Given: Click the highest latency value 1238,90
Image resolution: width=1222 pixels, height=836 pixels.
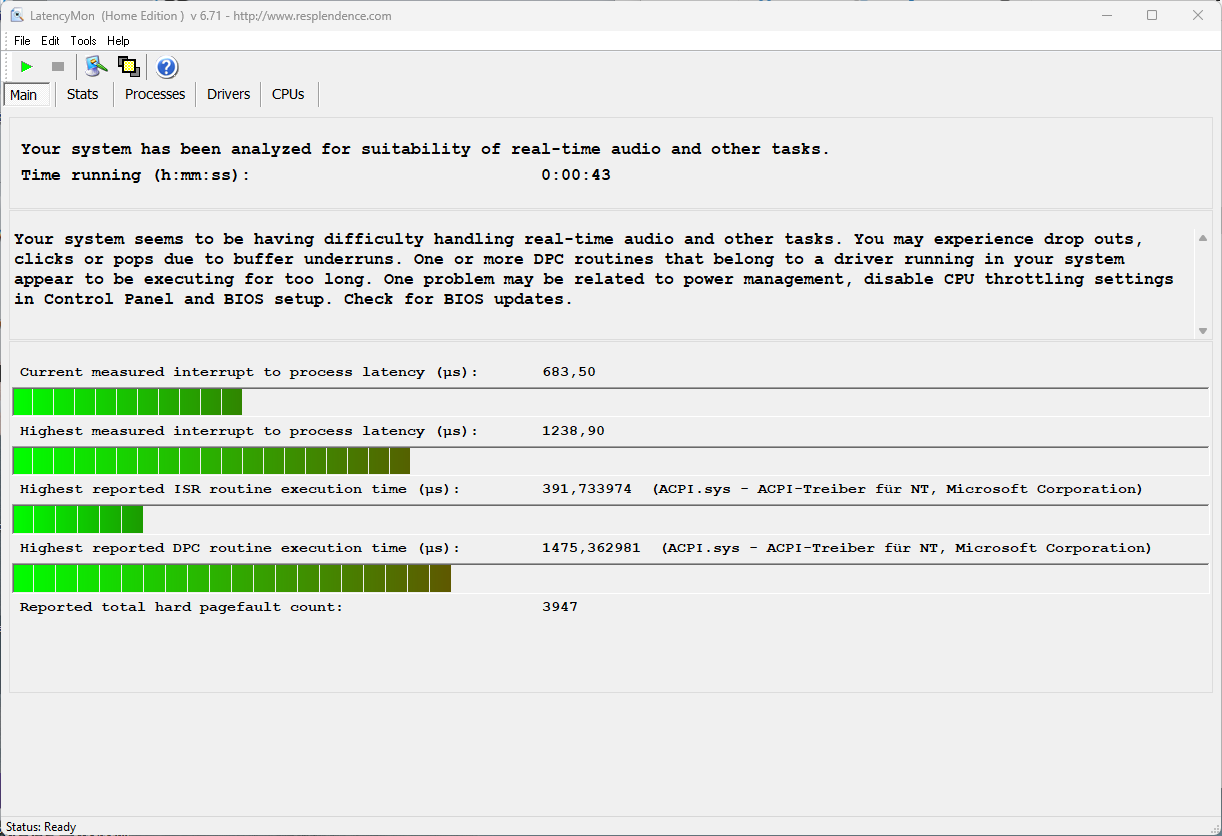Looking at the screenshot, I should coord(573,431).
